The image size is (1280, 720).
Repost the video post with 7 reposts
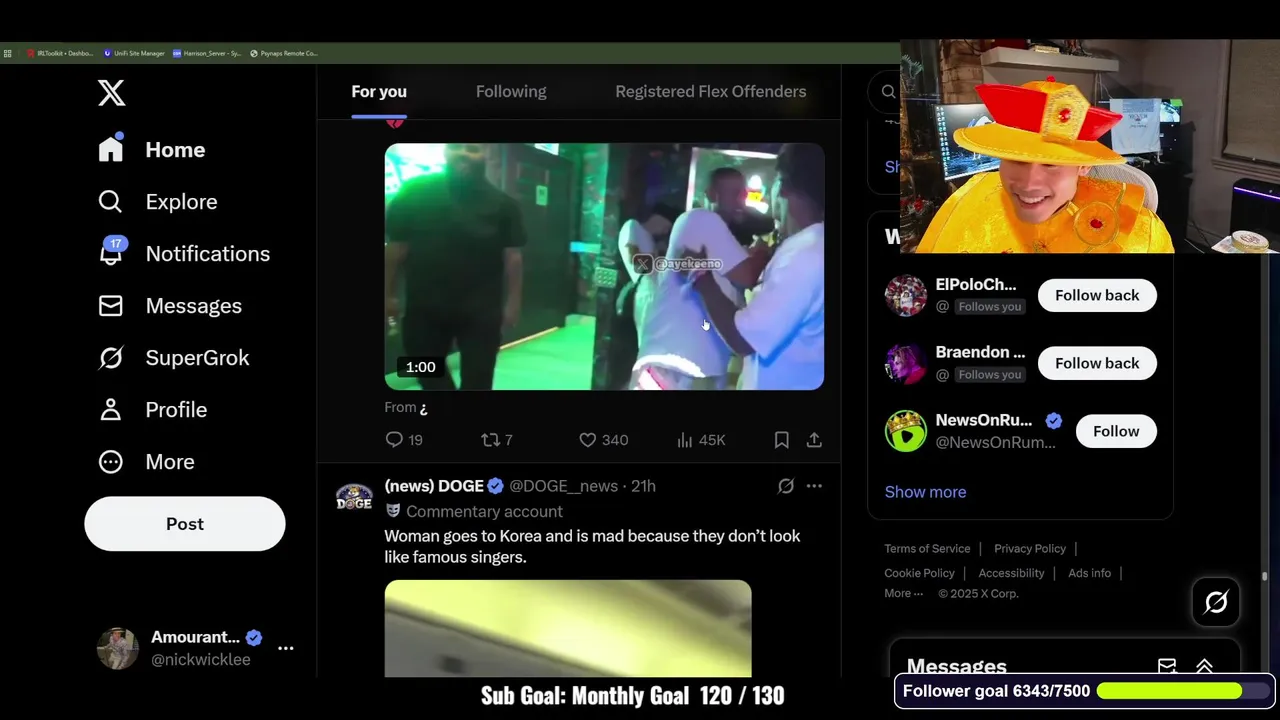click(x=497, y=440)
